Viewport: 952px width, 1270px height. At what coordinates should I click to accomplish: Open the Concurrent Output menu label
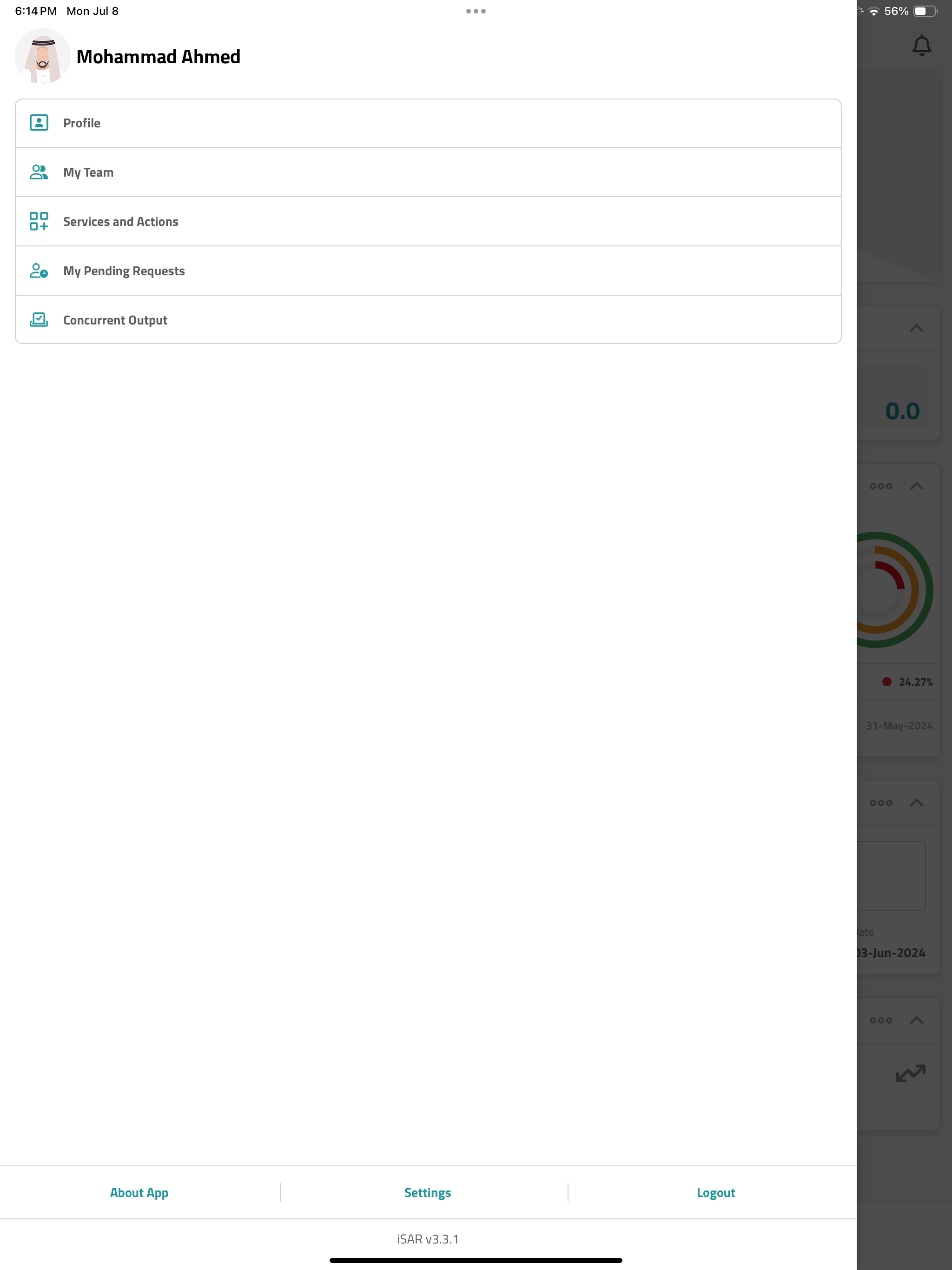pyautogui.click(x=115, y=320)
